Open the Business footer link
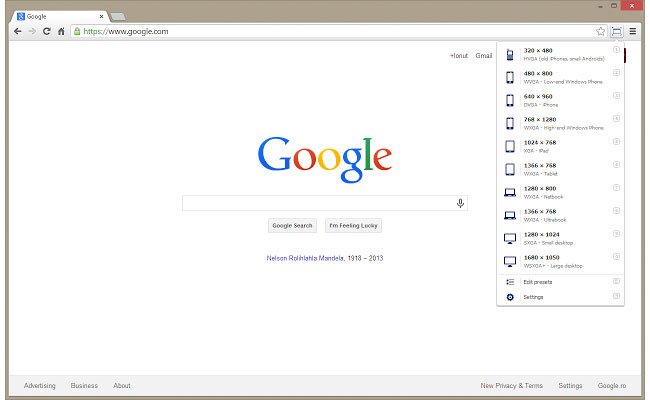650x400 pixels. click(x=84, y=385)
